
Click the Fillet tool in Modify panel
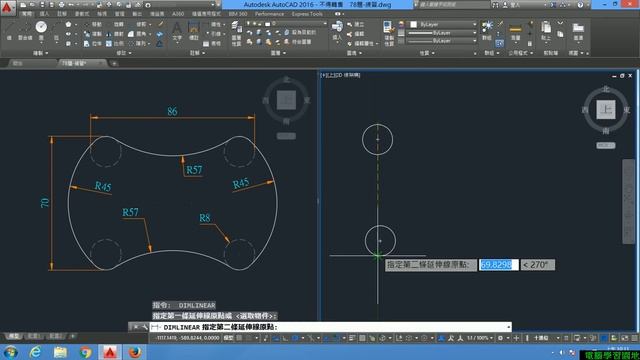pyautogui.click(x=137, y=34)
